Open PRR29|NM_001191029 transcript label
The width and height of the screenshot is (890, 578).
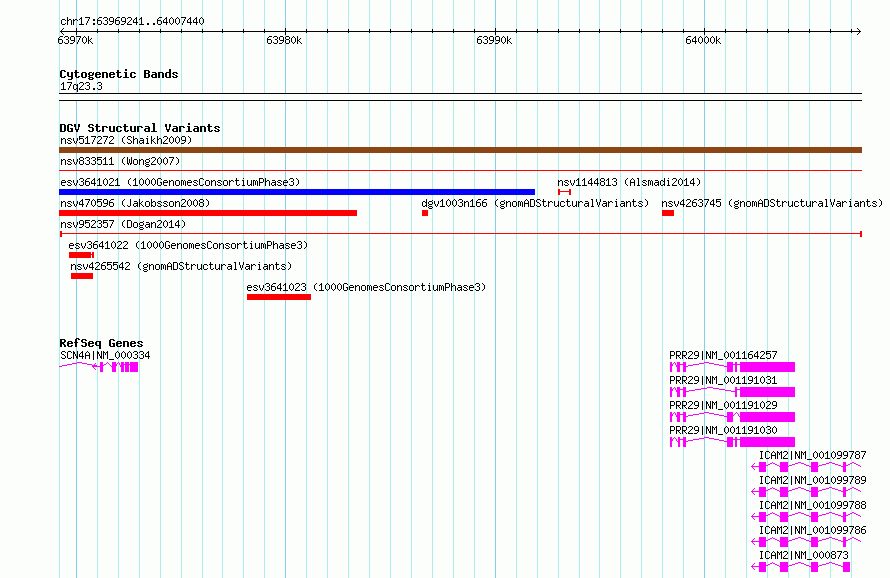click(723, 405)
